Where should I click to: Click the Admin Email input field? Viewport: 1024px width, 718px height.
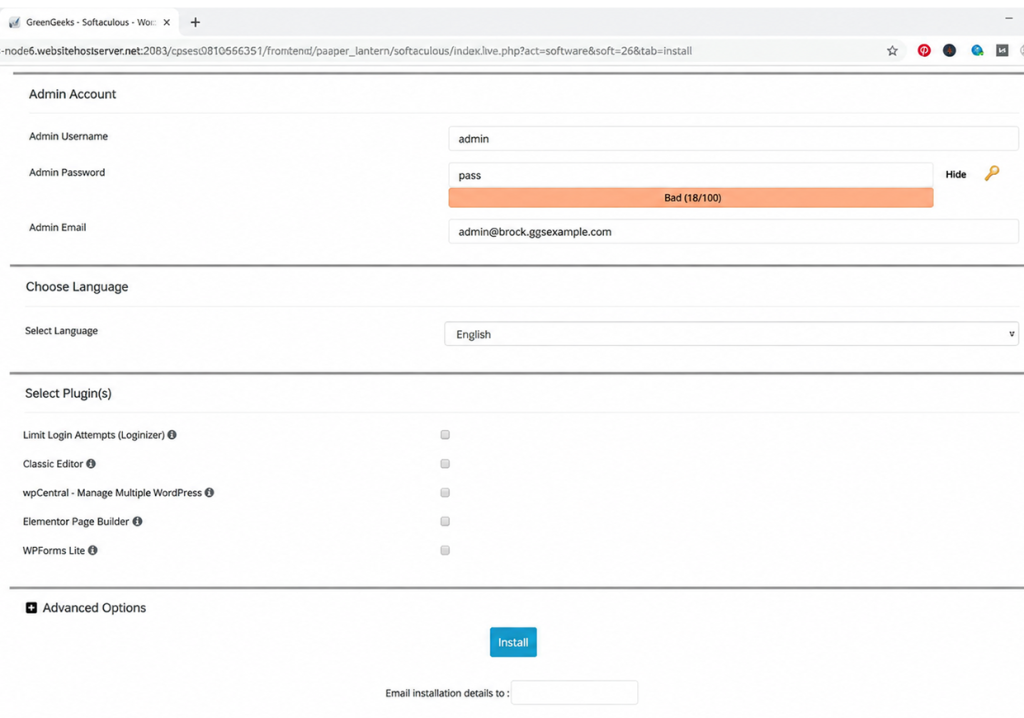733,232
